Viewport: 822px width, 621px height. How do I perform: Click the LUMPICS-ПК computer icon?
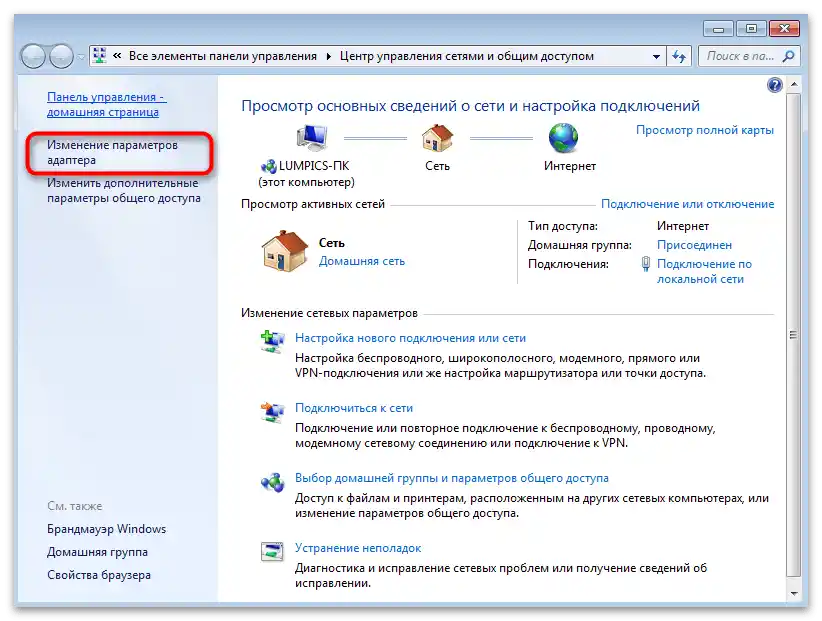click(x=312, y=138)
